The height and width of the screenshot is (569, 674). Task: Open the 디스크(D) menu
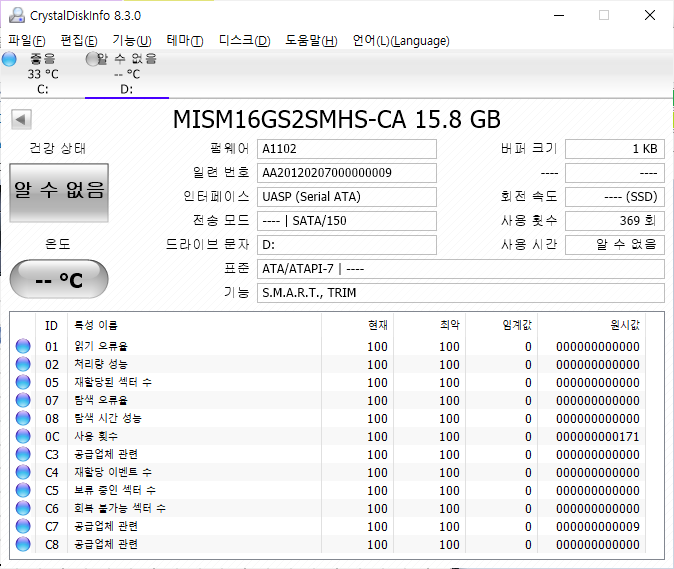pyautogui.click(x=244, y=41)
